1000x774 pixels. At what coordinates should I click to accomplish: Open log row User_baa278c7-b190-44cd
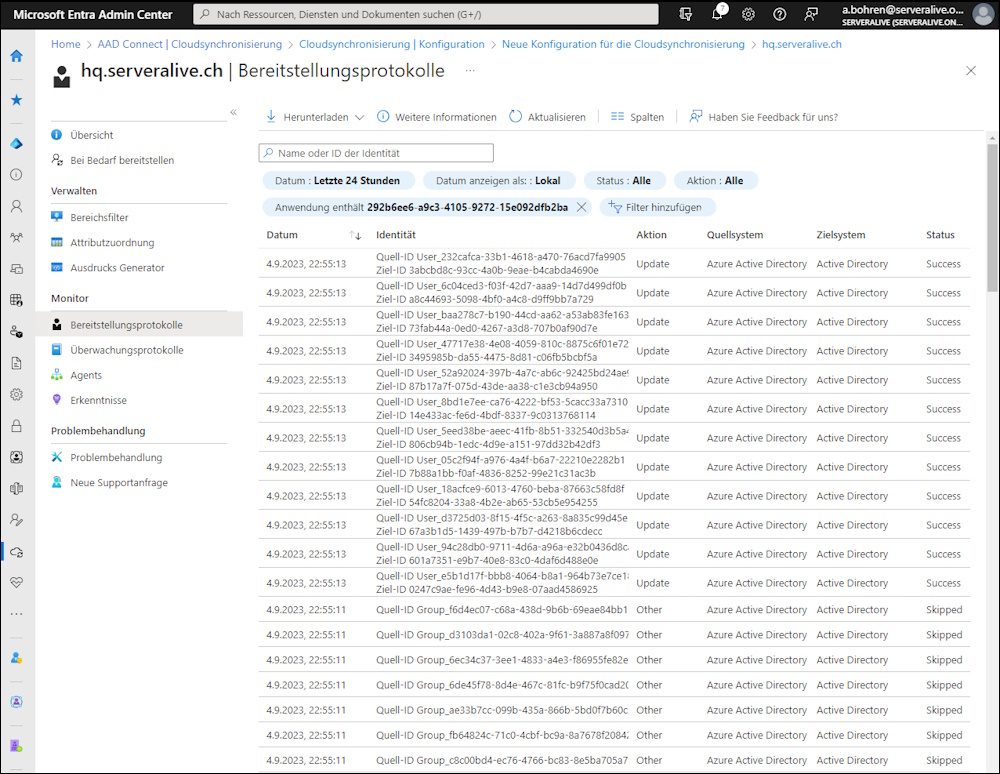pos(614,322)
